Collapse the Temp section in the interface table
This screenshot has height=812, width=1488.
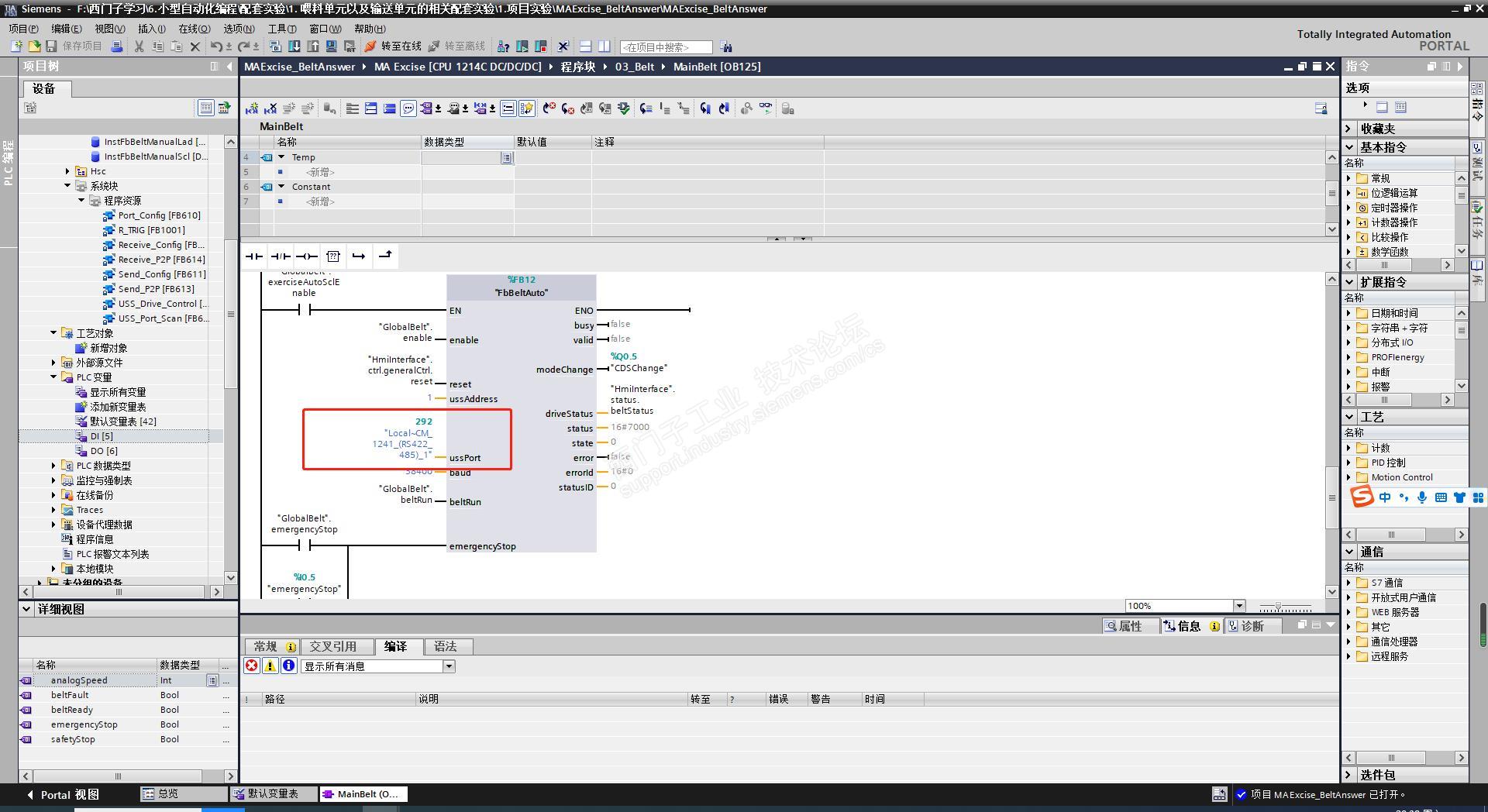click(281, 157)
